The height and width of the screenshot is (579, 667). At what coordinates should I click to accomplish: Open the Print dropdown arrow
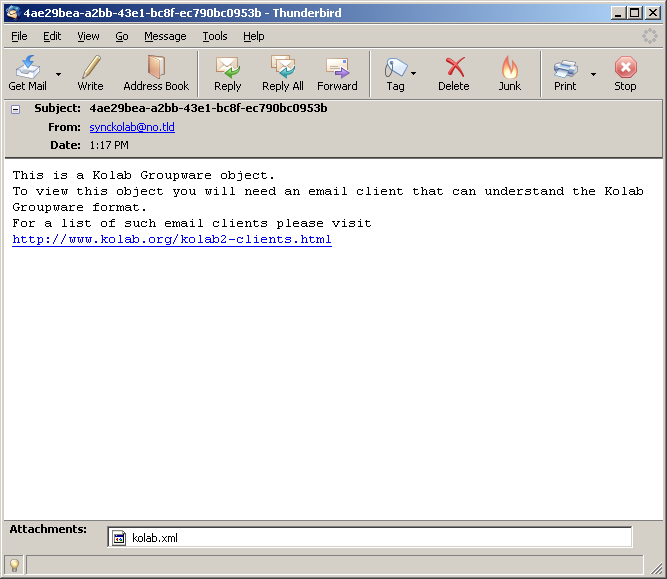[593, 74]
